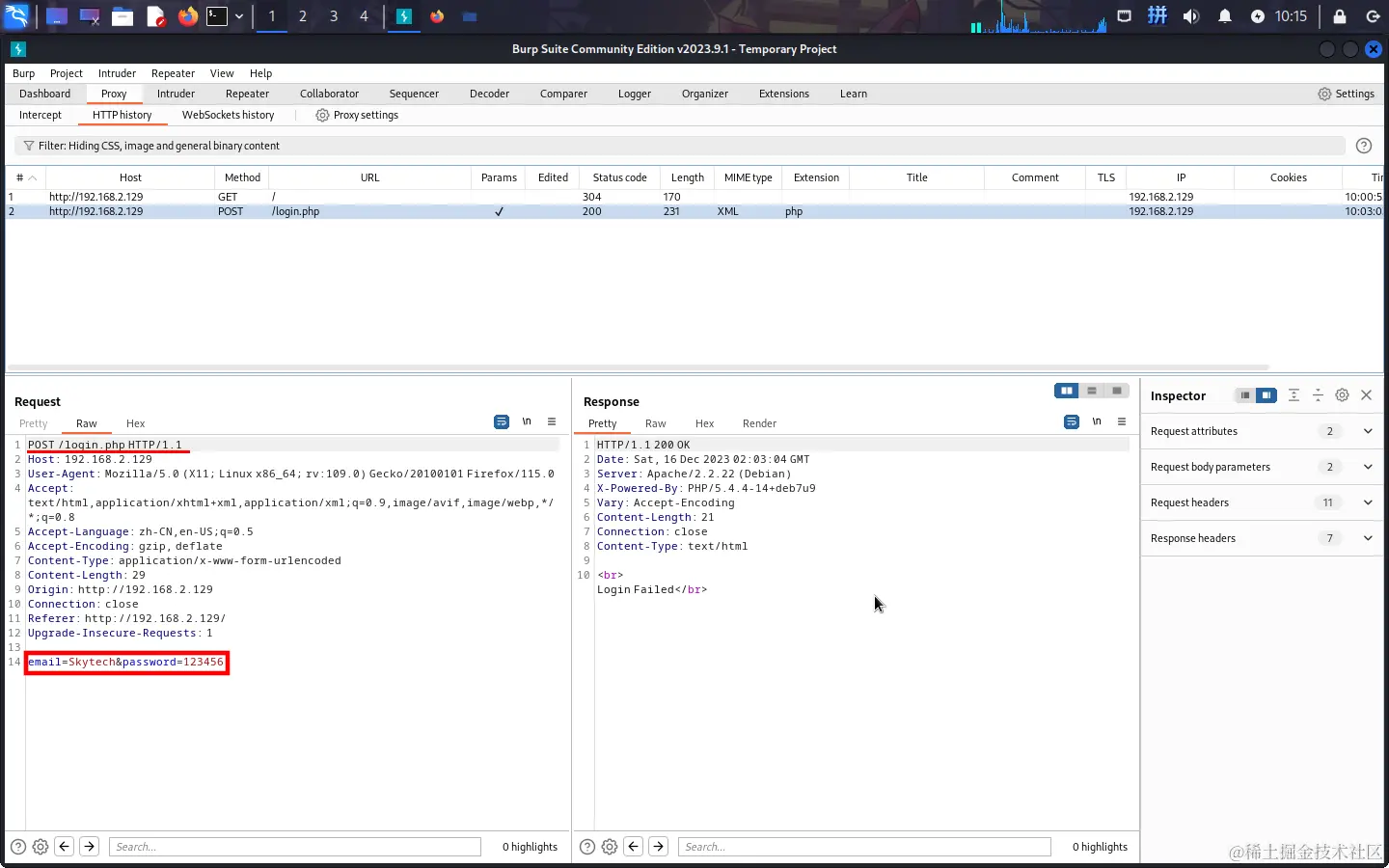The width and height of the screenshot is (1389, 868).
Task: Sort history by Status code column
Action: pos(619,177)
